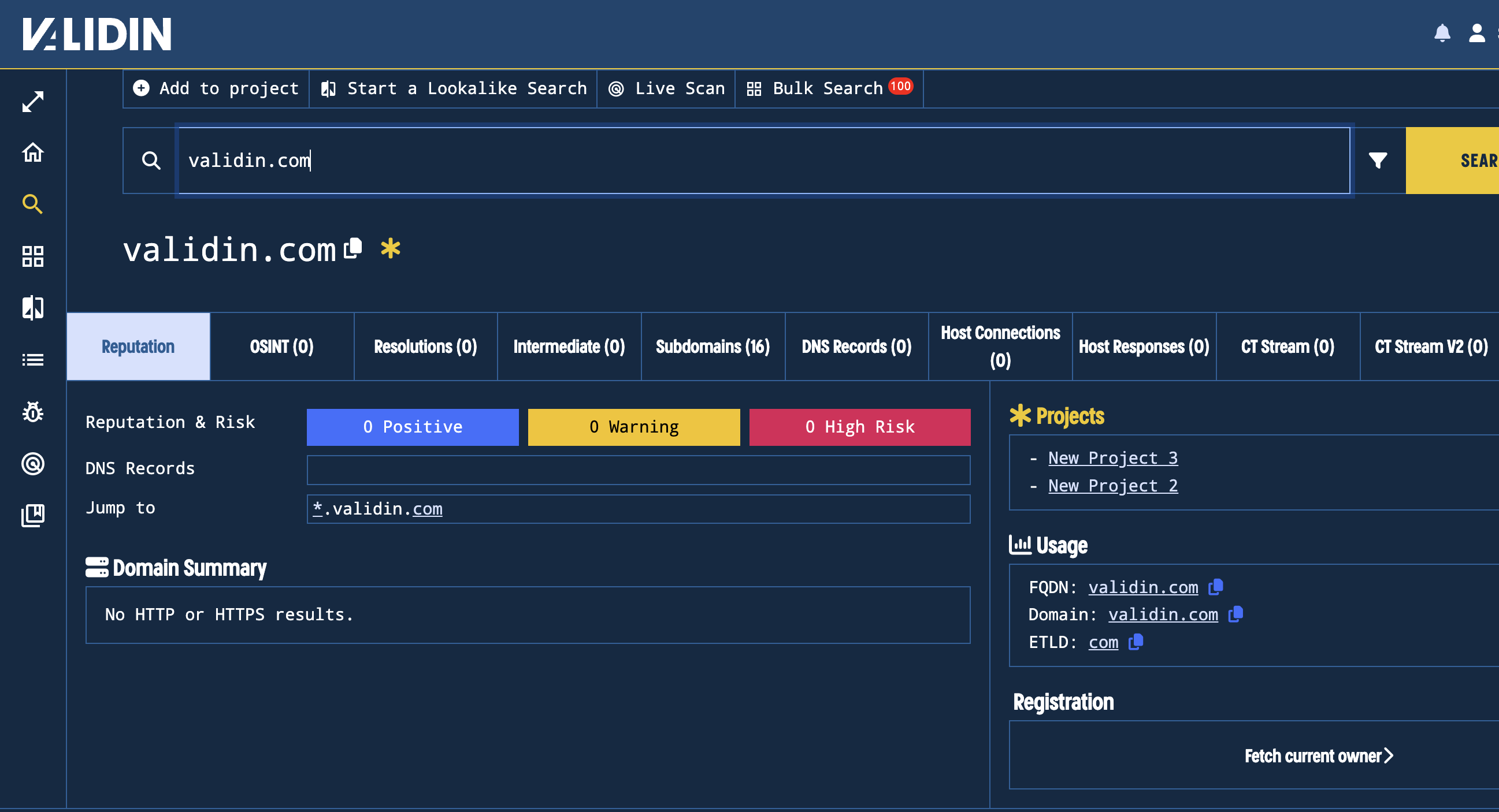The image size is (1499, 812).
Task: Switch to the Resolutions (0) tab
Action: [x=425, y=347]
